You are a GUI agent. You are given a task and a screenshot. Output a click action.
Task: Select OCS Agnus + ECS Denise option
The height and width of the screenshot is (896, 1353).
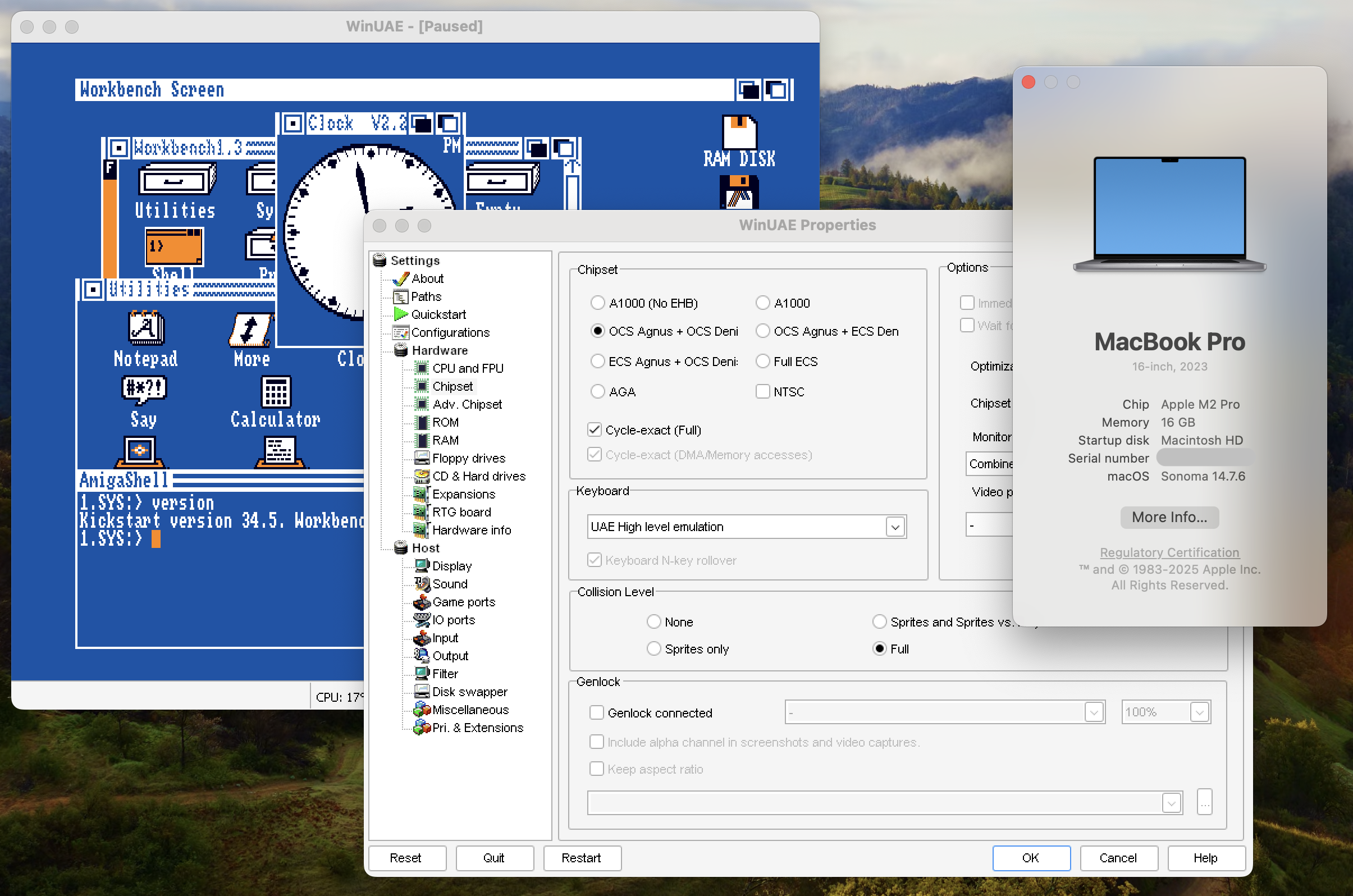tap(763, 331)
